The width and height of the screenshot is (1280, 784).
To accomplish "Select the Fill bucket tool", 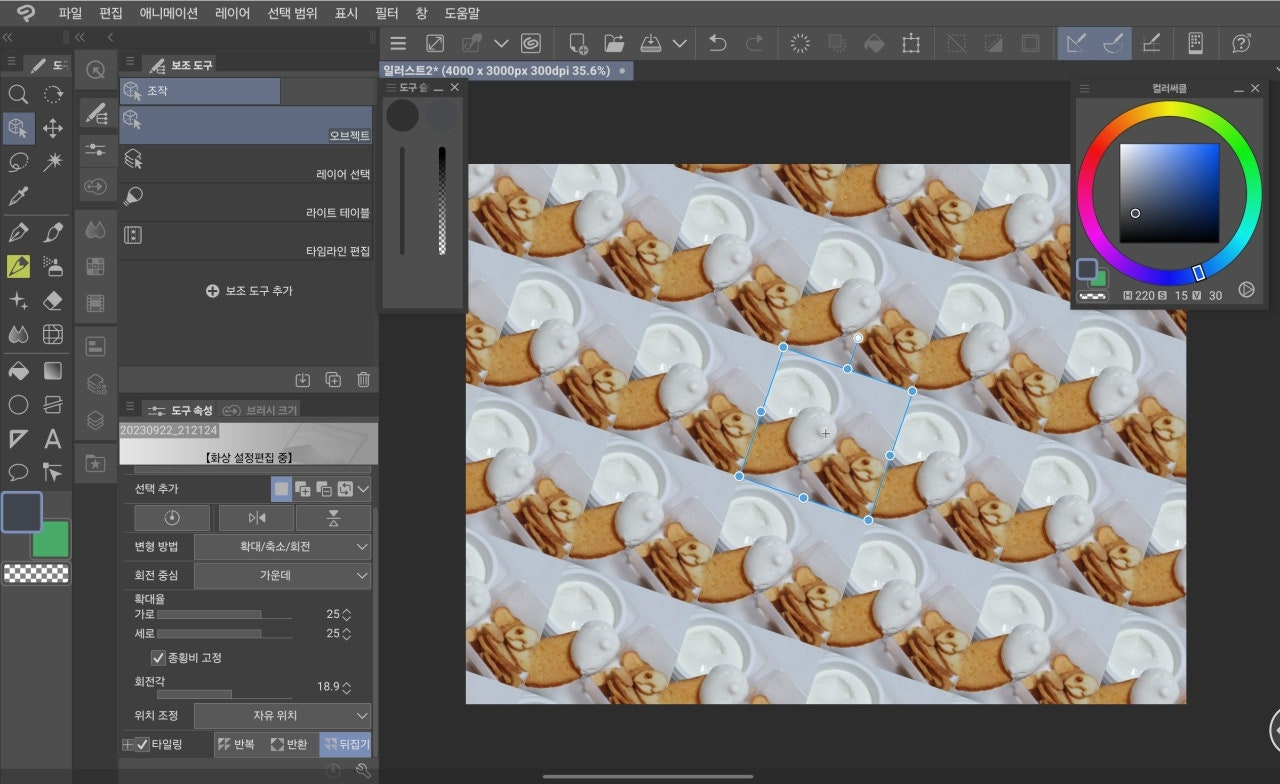I will tap(18, 371).
